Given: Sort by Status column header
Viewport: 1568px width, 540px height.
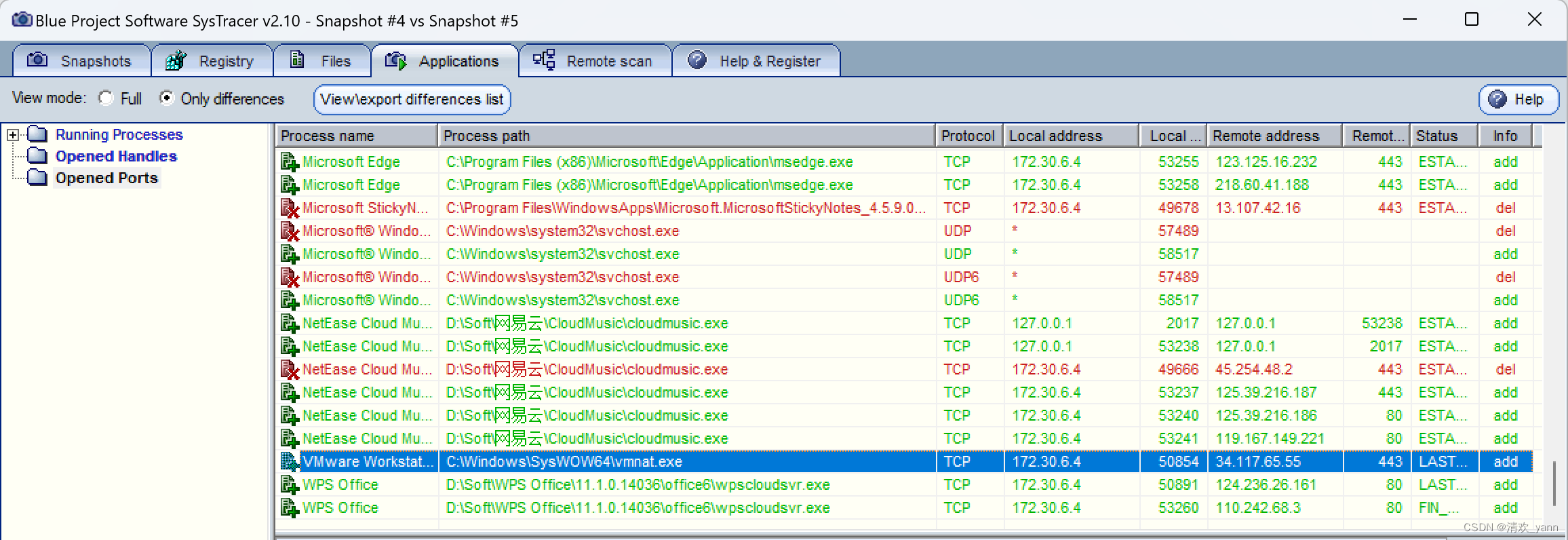Looking at the screenshot, I should [x=1445, y=136].
